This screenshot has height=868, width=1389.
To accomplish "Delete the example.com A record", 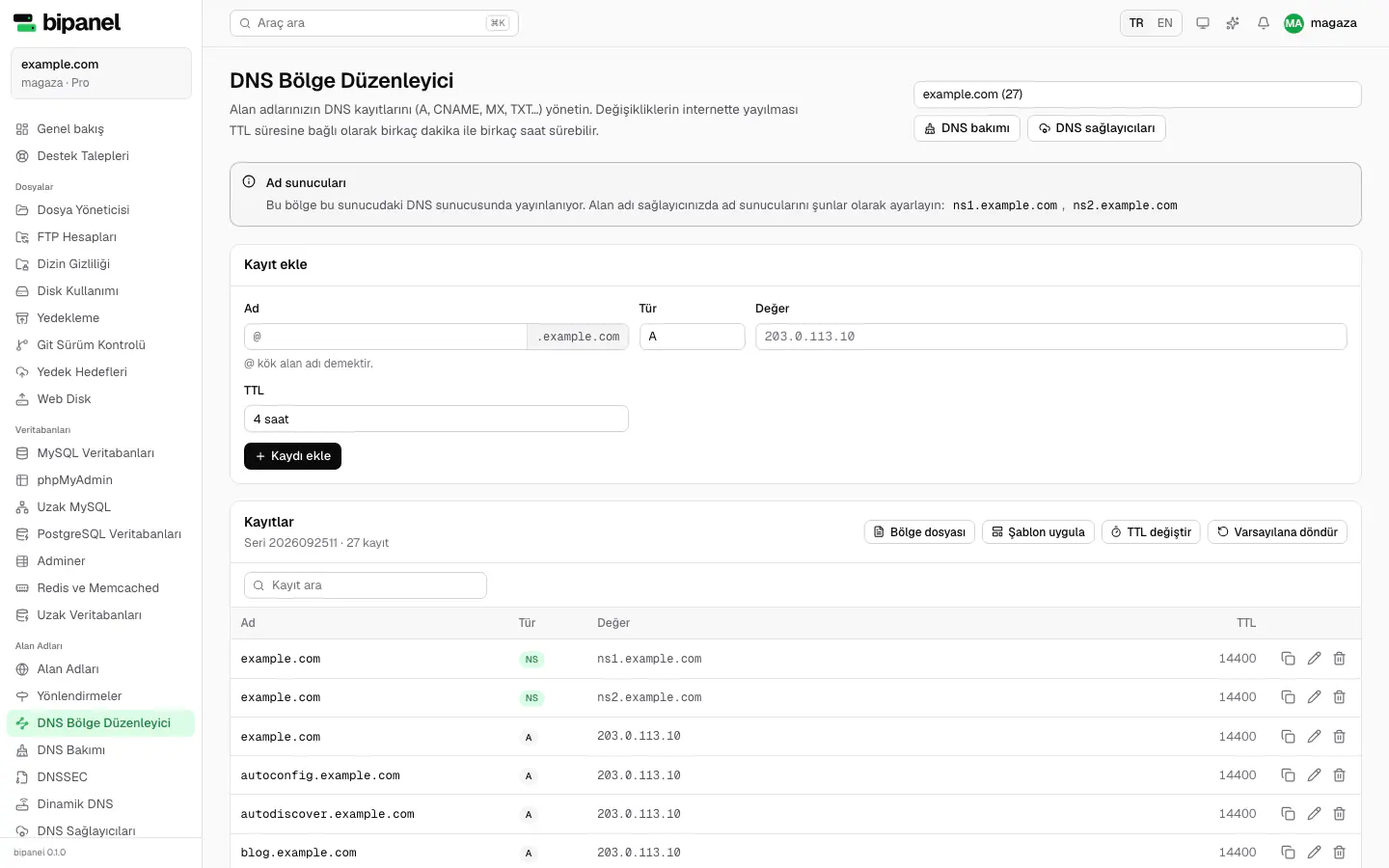I will click(1339, 737).
